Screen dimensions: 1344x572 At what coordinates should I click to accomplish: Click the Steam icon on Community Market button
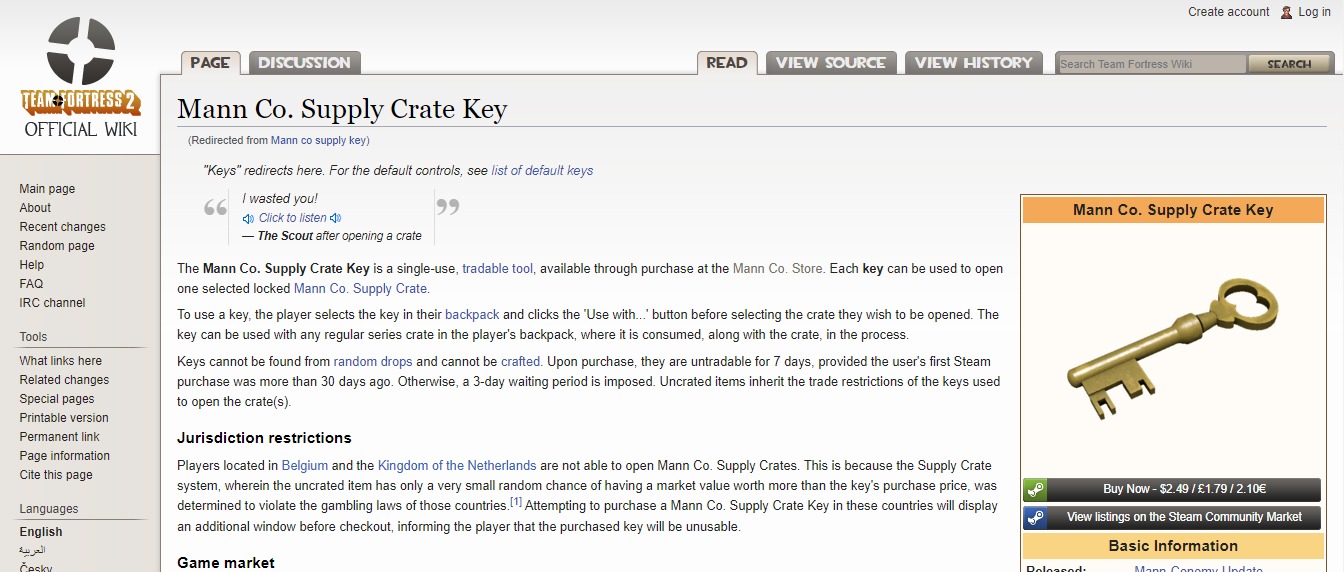click(x=1035, y=518)
